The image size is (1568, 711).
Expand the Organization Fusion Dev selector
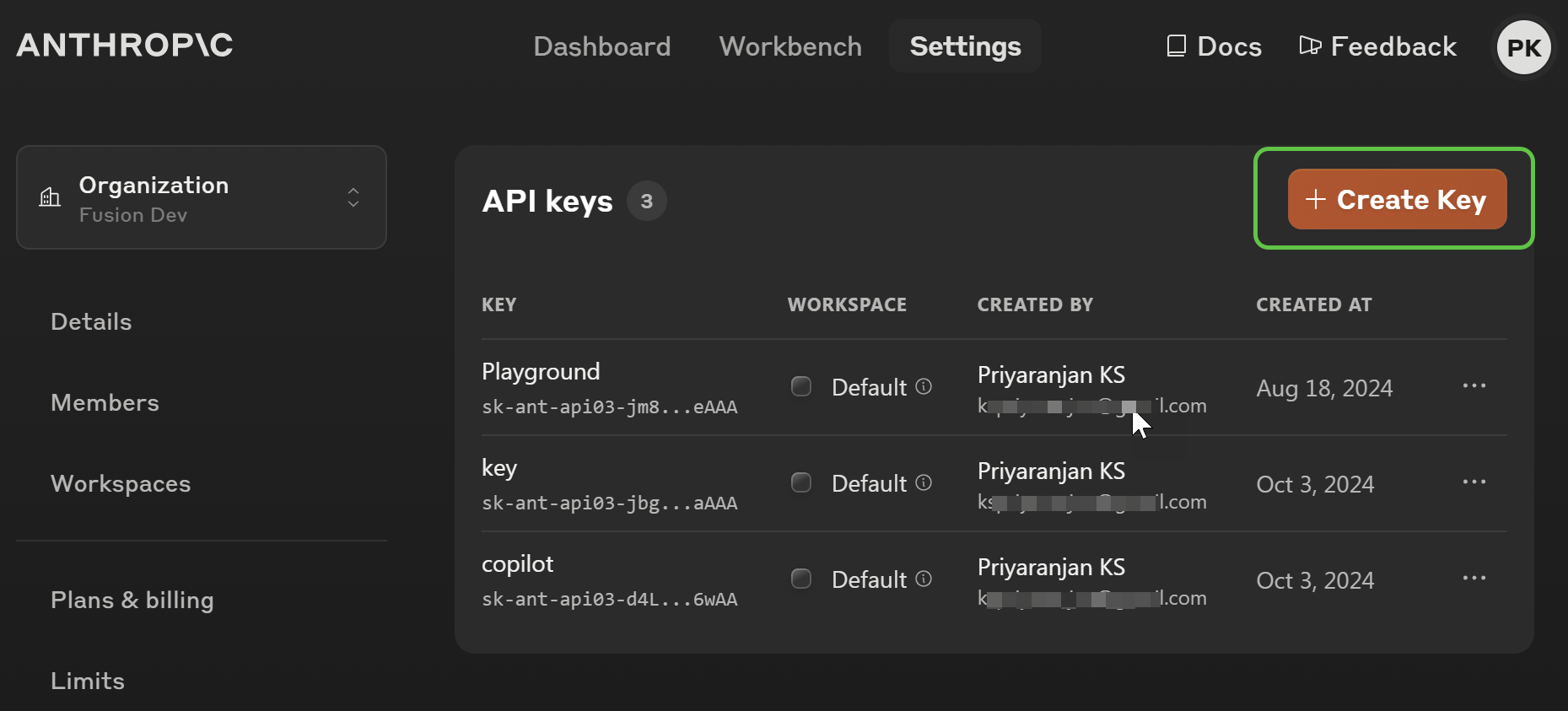click(202, 197)
